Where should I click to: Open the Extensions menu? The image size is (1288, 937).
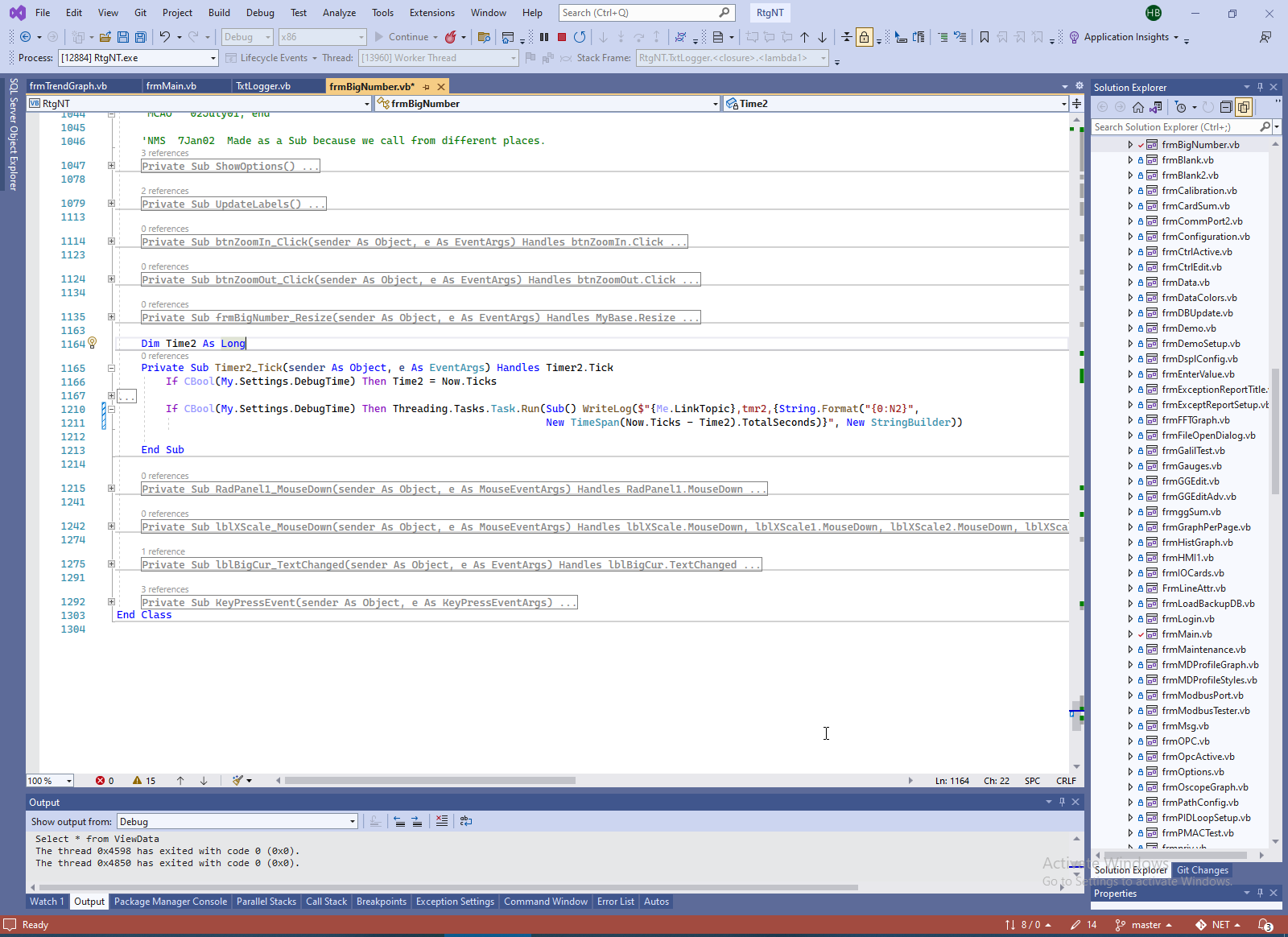pos(432,13)
